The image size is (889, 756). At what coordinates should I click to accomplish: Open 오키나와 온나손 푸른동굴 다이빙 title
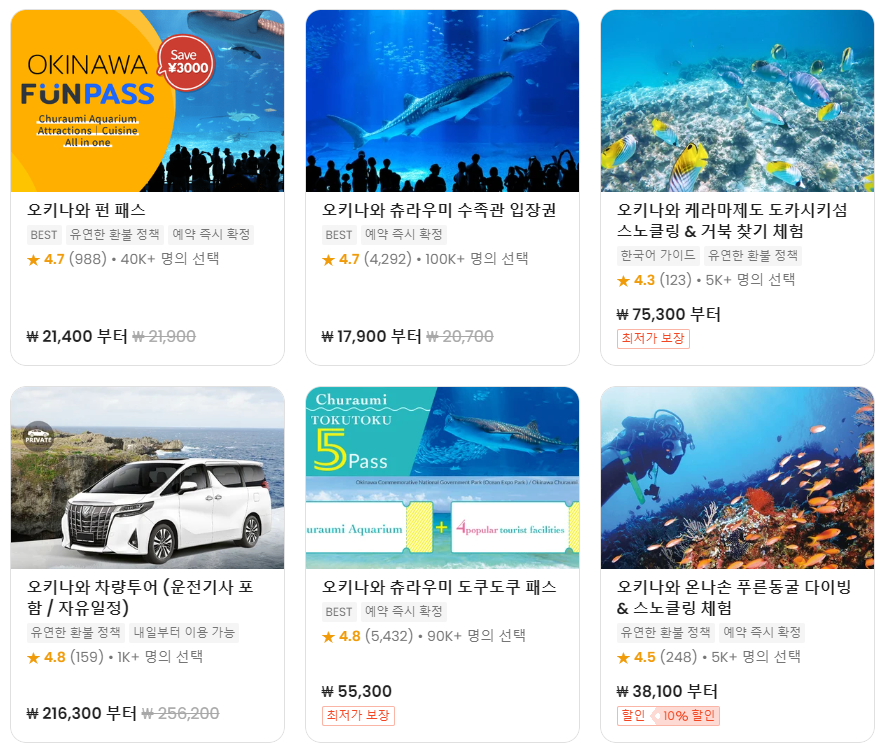click(x=734, y=597)
